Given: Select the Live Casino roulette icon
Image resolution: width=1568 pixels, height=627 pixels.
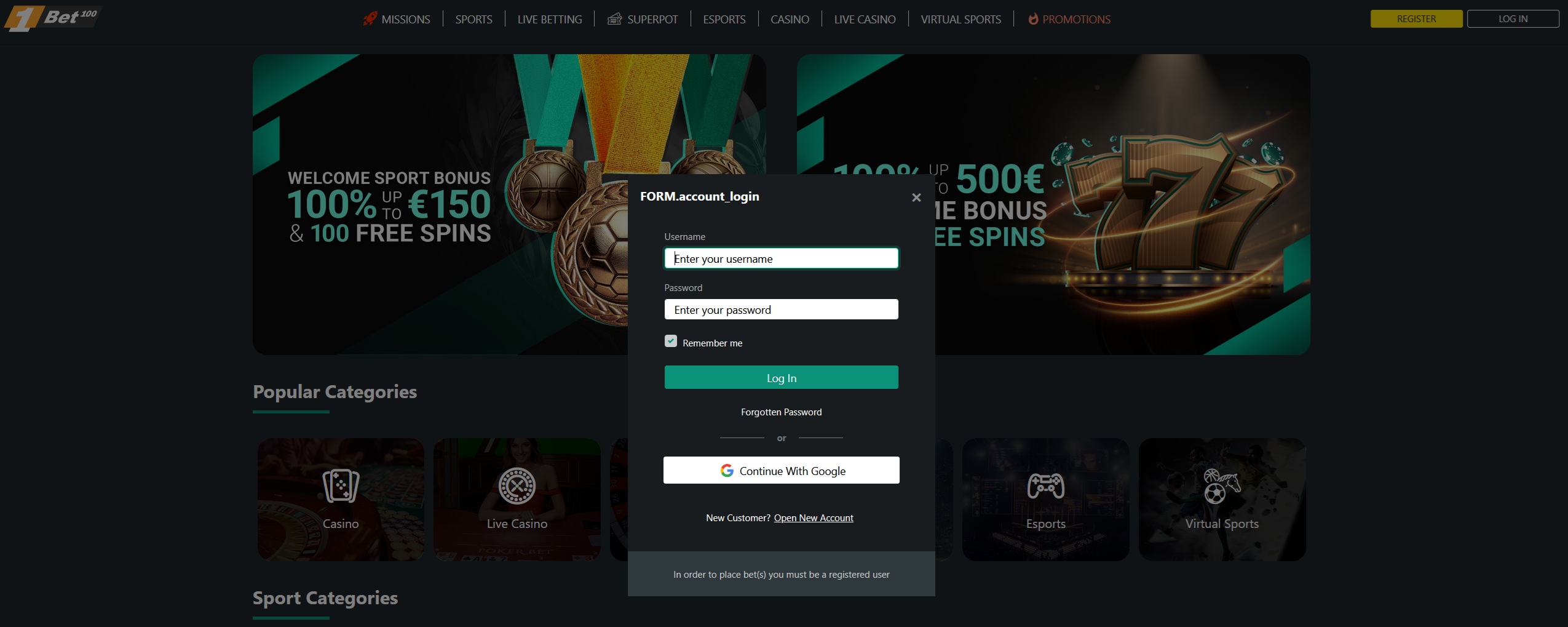Looking at the screenshot, I should (517, 486).
